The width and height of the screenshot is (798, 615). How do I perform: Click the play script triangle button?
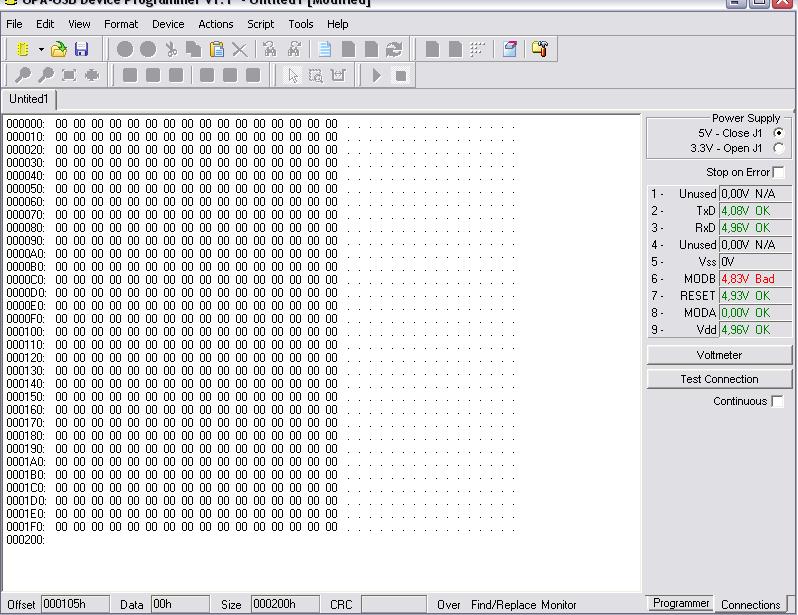[x=377, y=75]
